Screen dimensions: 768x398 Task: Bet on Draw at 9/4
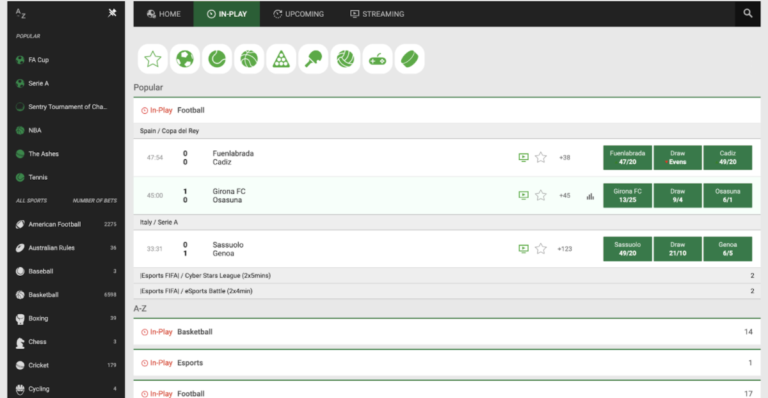(x=677, y=195)
